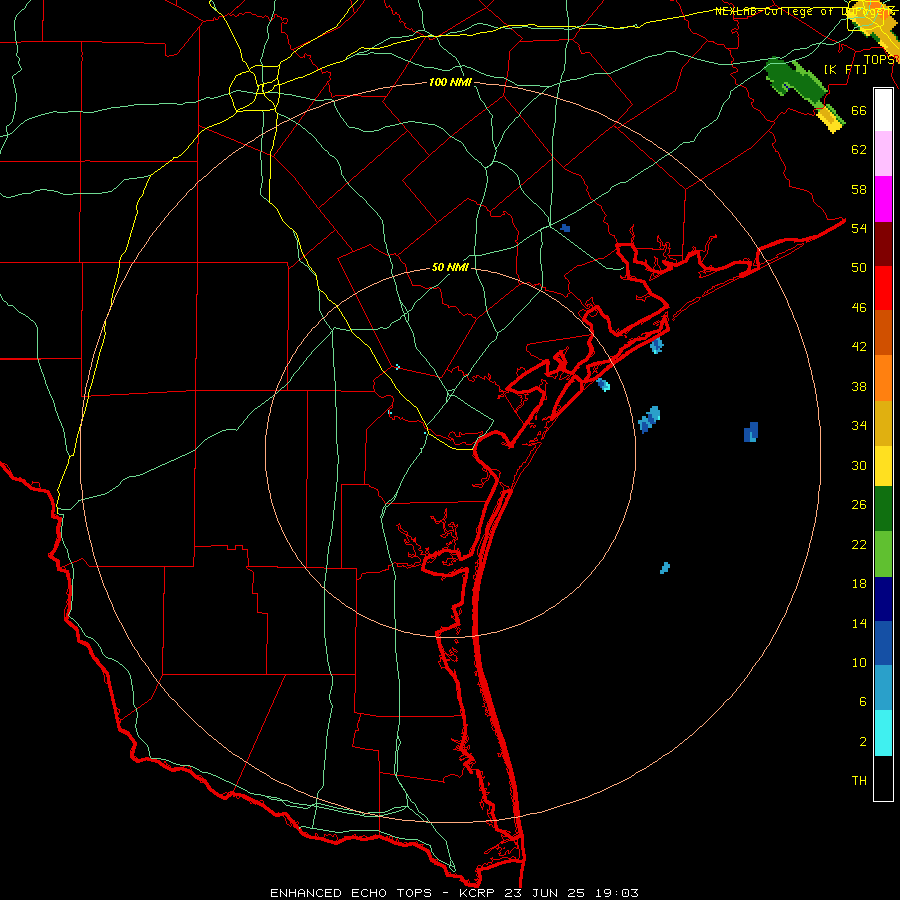Choose the dark red maroon legend swatch
This screenshot has width=900, height=900.
tap(883, 245)
